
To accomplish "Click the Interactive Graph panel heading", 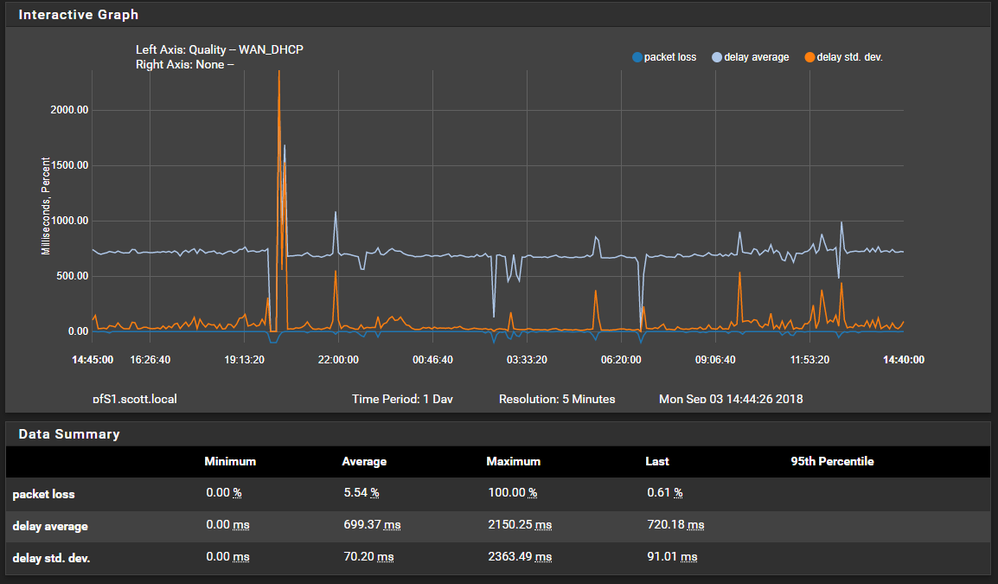I will coord(79,15).
